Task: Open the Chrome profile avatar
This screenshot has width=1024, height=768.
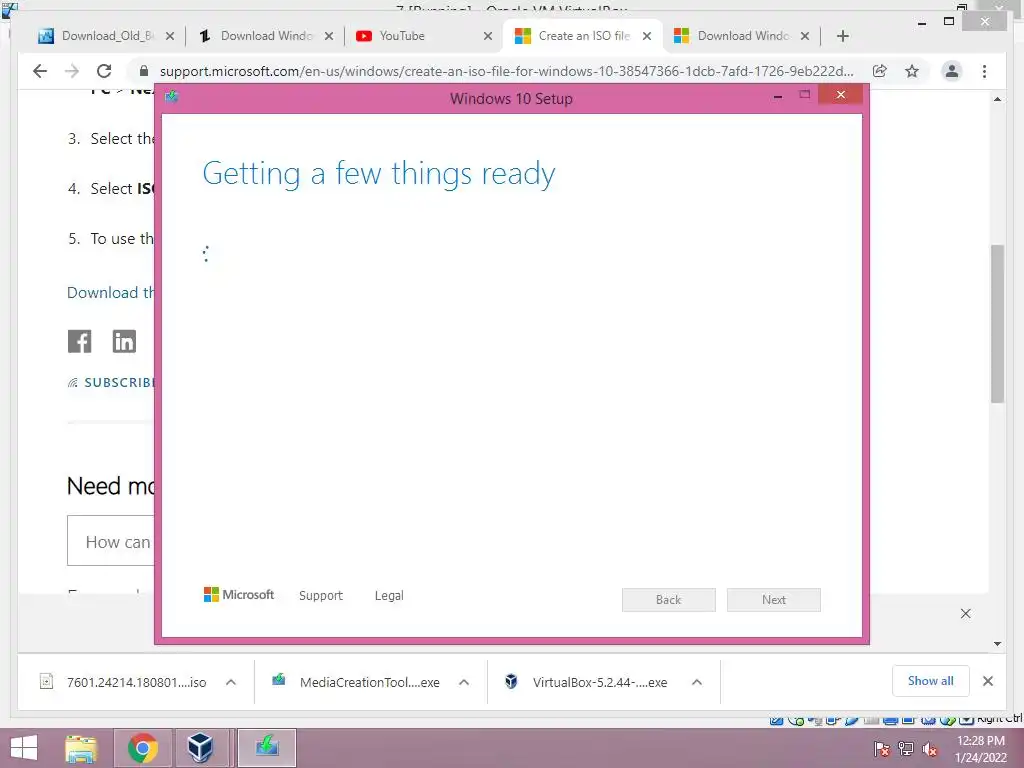Action: pos(952,71)
